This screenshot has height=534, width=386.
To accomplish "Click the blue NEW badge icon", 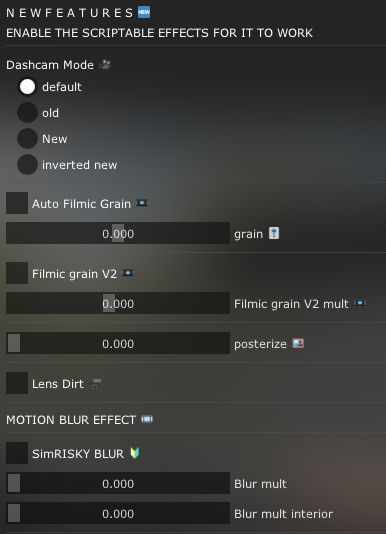I will tap(144, 12).
